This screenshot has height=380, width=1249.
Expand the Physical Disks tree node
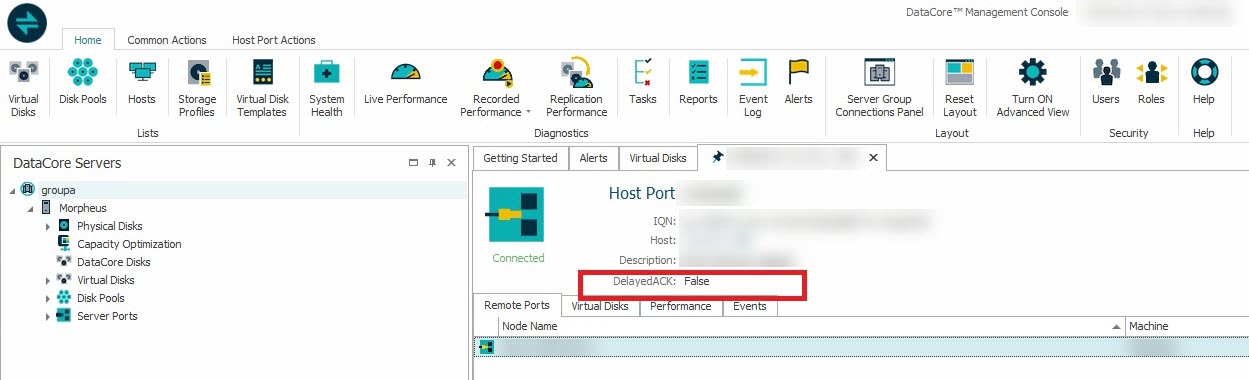[47, 226]
